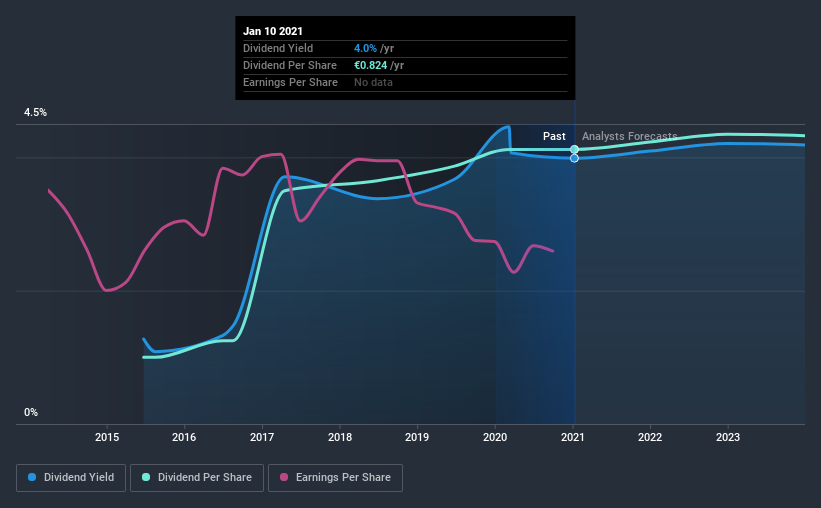Click the 2022 x-axis year label
The width and height of the screenshot is (821, 508).
pos(650,437)
